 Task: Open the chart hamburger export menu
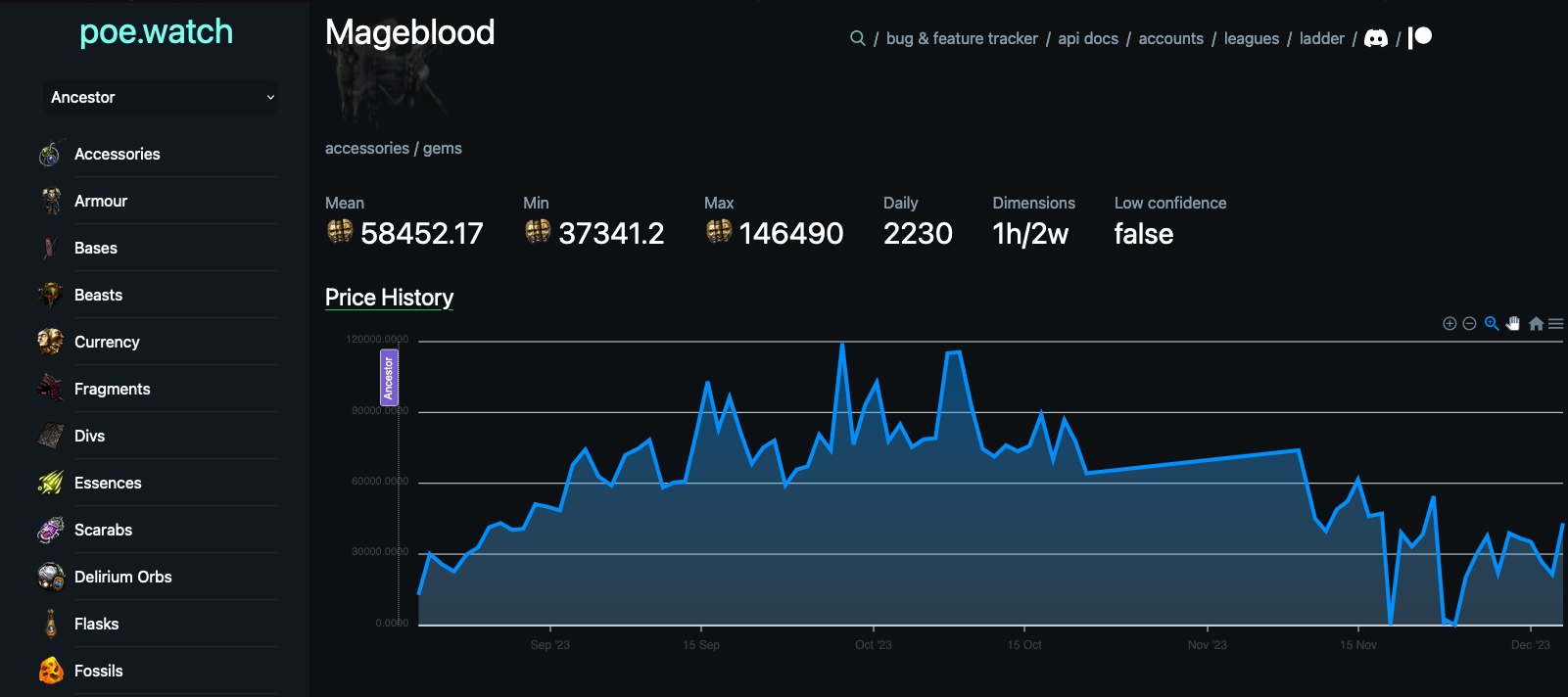click(1555, 324)
